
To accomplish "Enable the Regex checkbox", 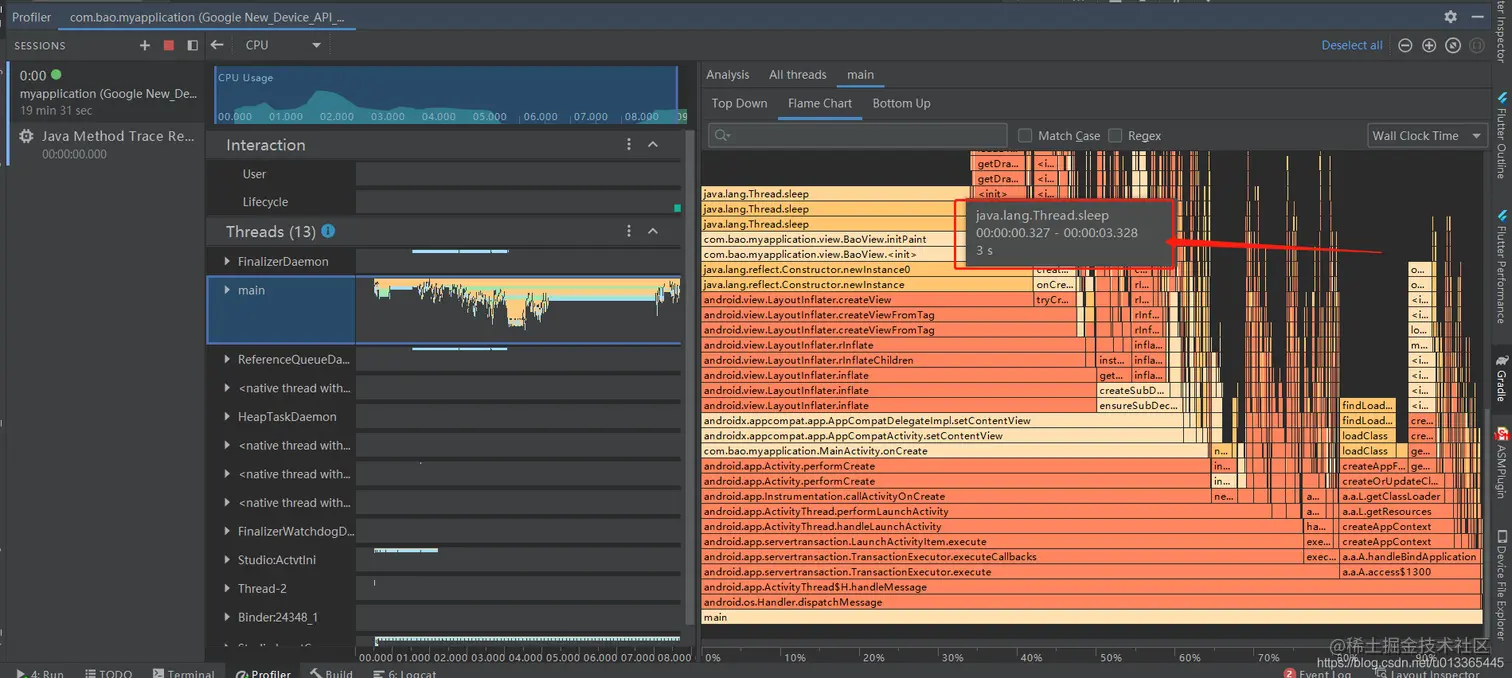I will pyautogui.click(x=1115, y=135).
